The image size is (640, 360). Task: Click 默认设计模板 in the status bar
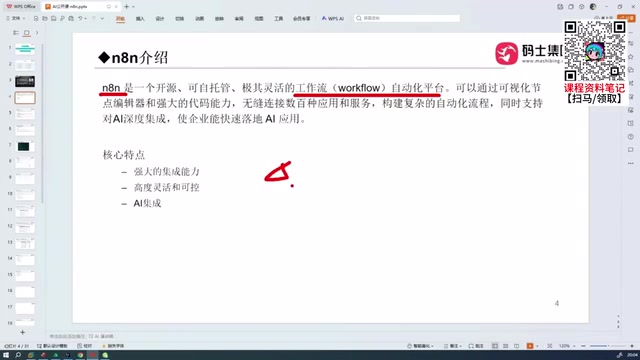(x=52, y=346)
